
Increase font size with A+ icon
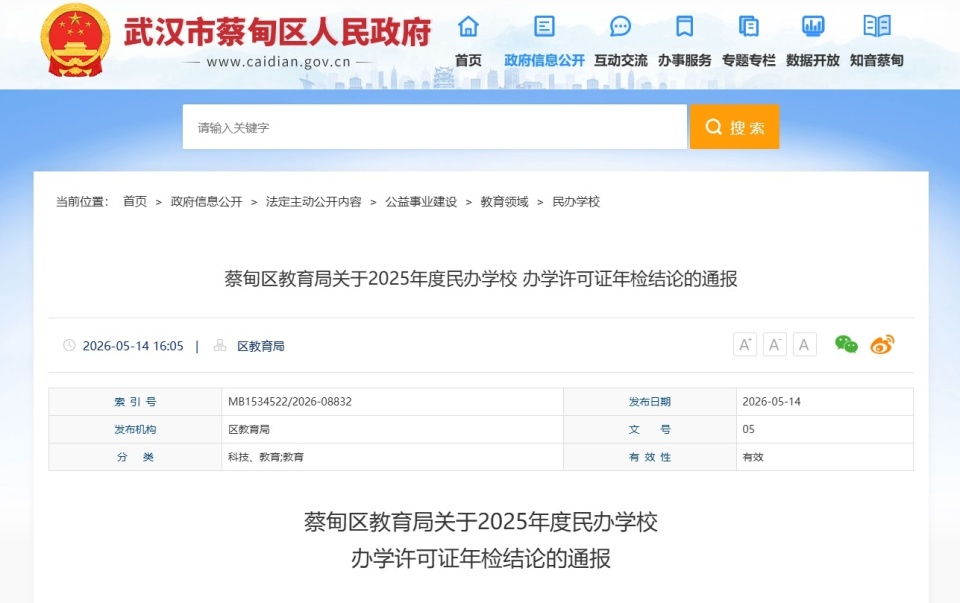744,345
